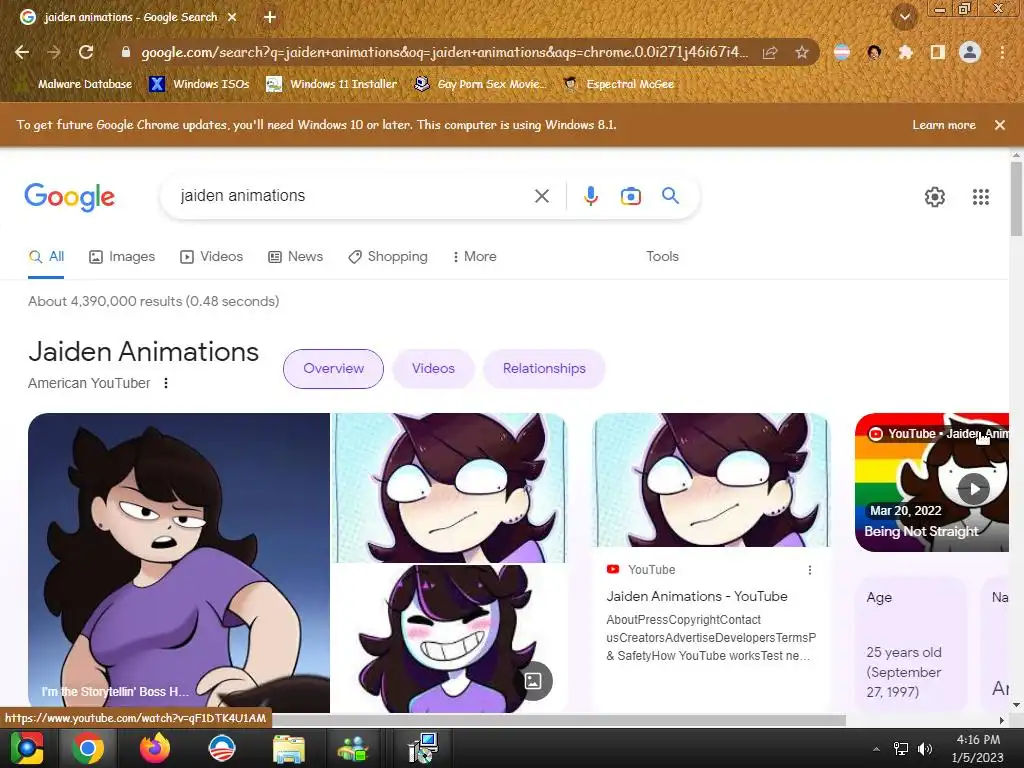The height and width of the screenshot is (768, 1024).
Task: Go back to the previous page
Action: pos(22,52)
